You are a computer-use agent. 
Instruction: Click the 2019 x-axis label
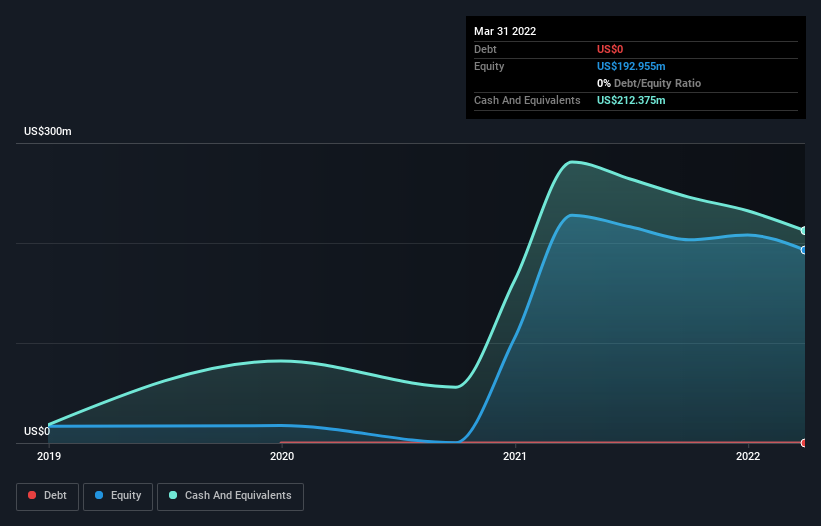coord(49,456)
